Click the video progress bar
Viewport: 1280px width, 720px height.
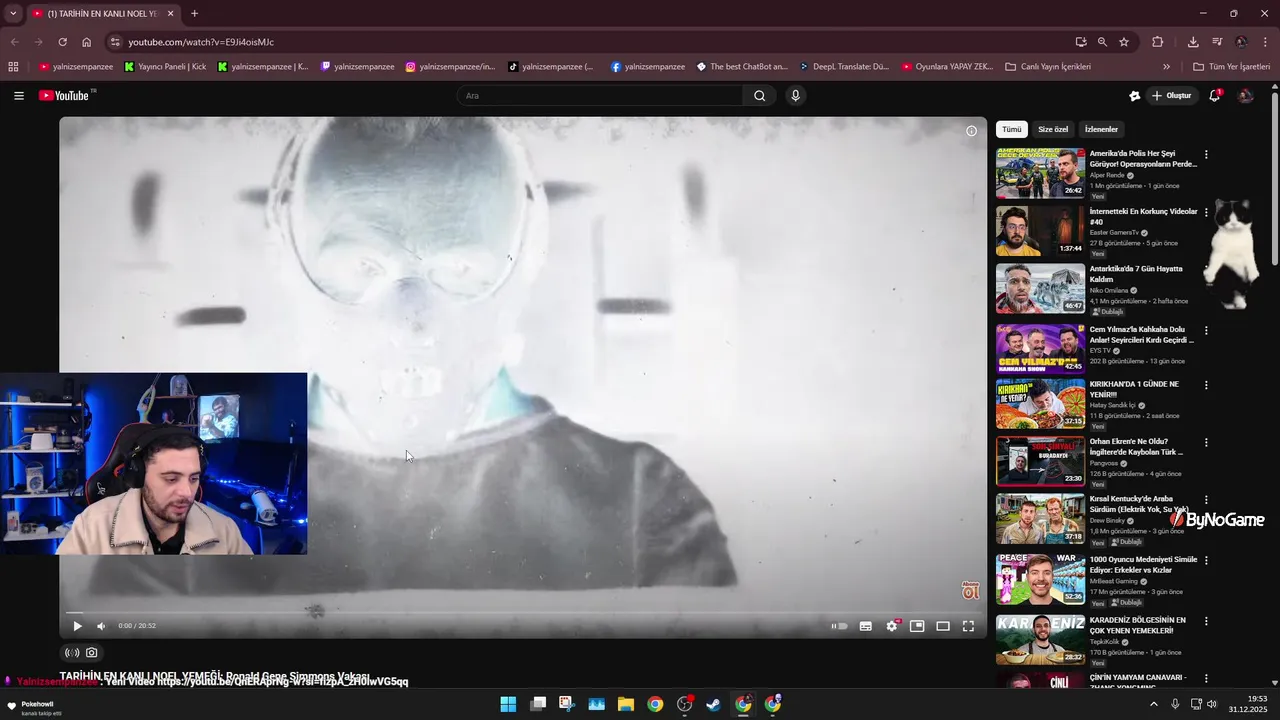coord(523,612)
